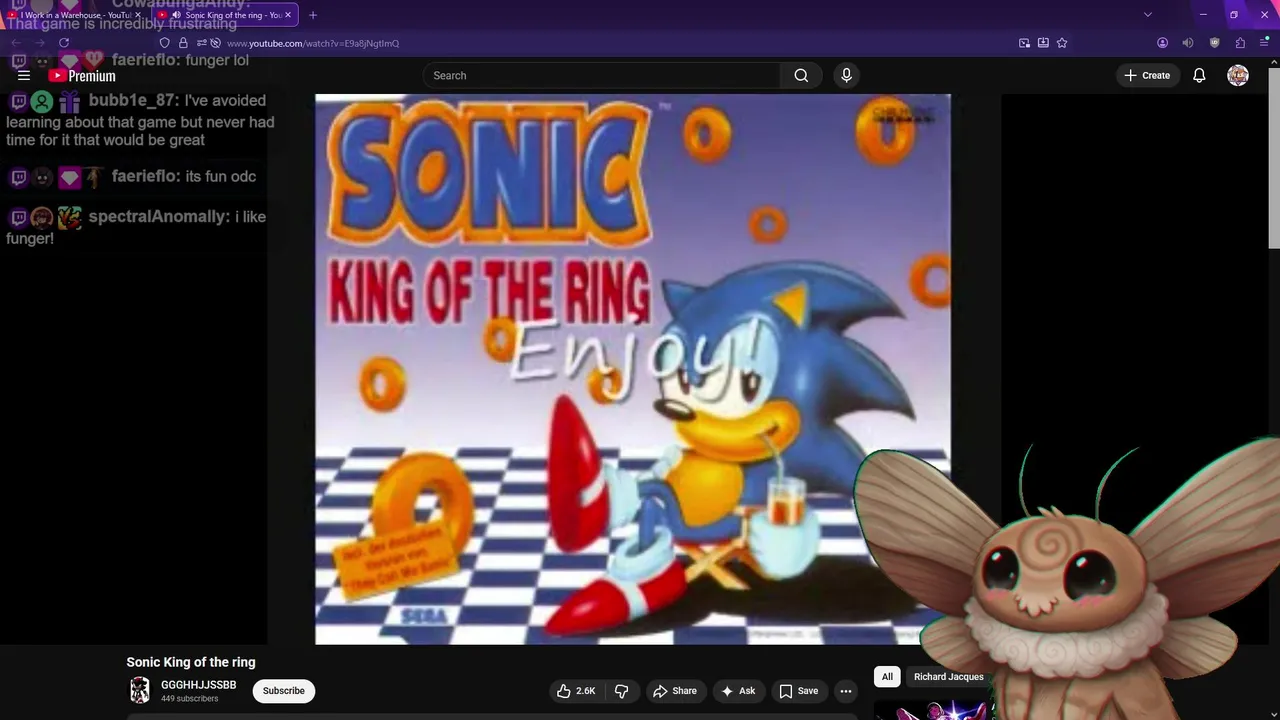Open the uBlock Origin shield extension

point(1214,43)
